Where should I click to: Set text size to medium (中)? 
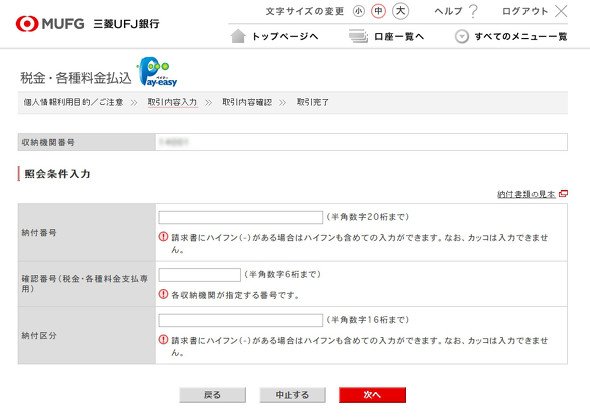pos(379,11)
